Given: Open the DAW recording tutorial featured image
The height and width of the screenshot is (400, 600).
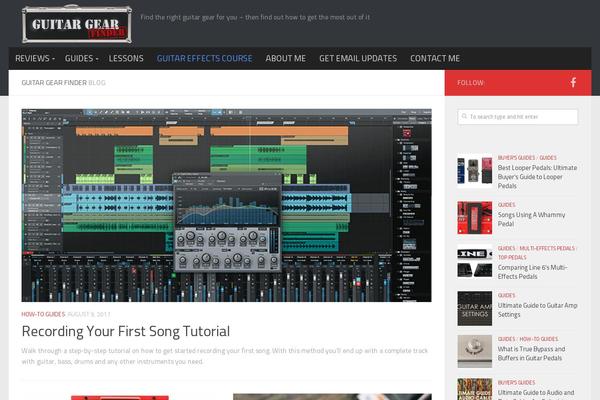Looking at the screenshot, I should (x=227, y=205).
